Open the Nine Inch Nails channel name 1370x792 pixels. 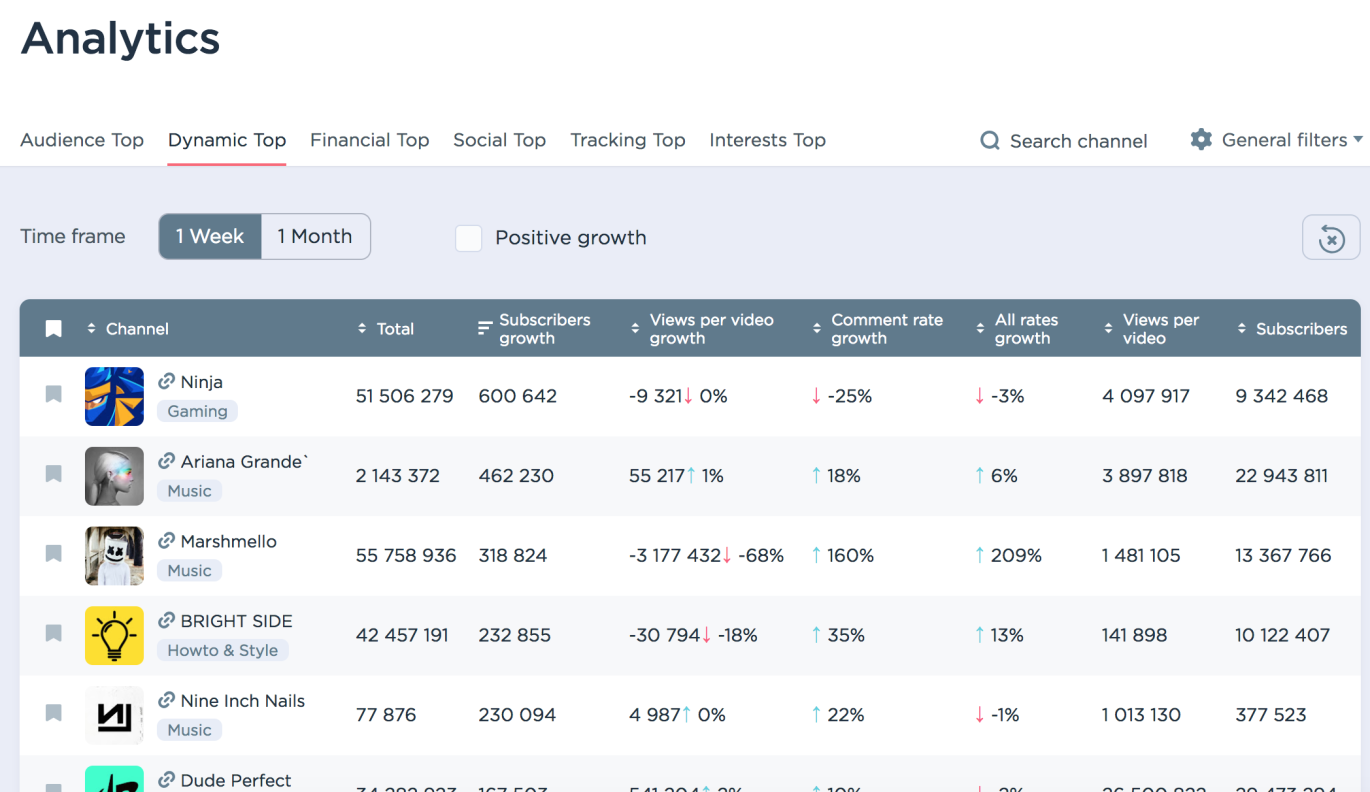243,701
